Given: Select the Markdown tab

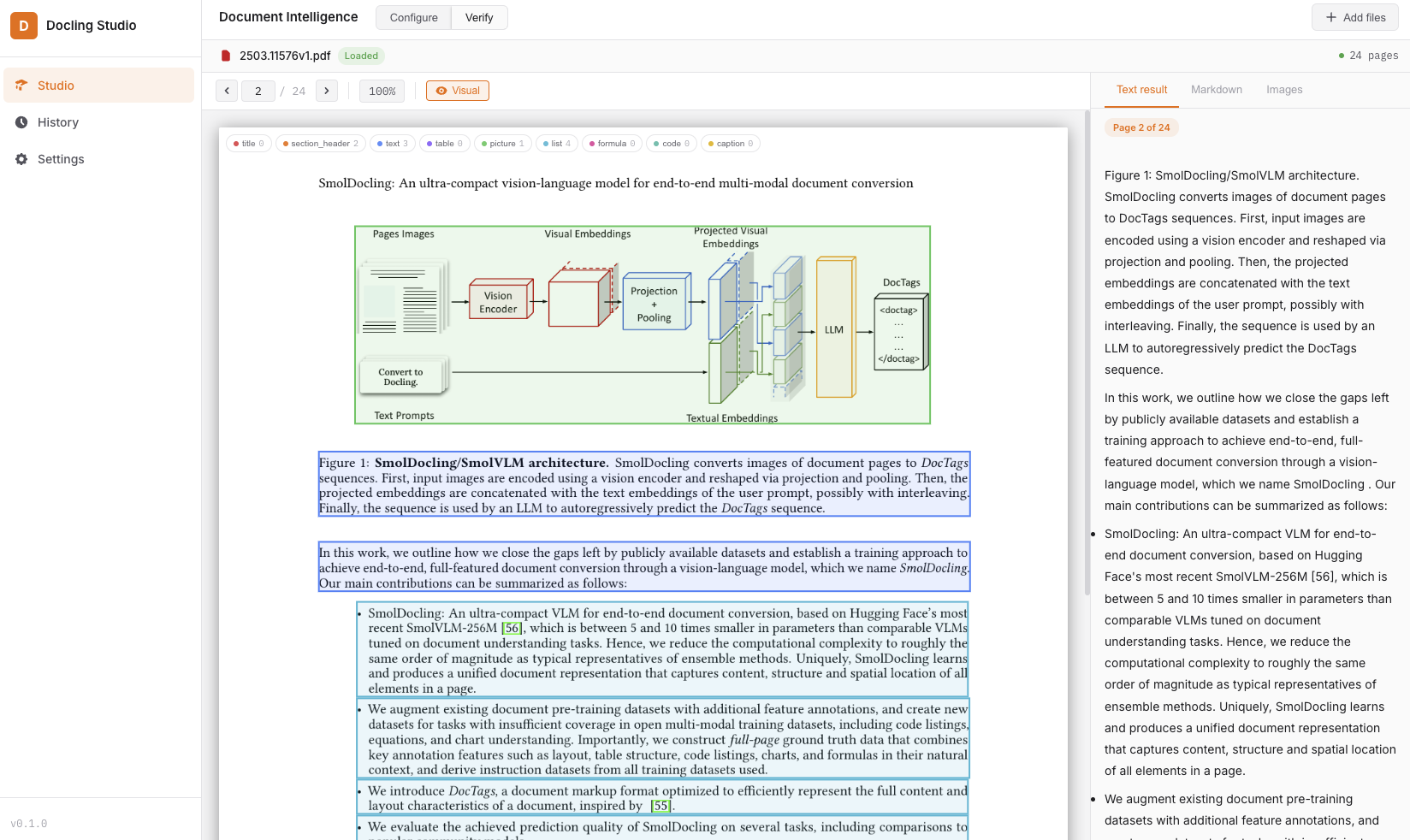Looking at the screenshot, I should point(1217,90).
